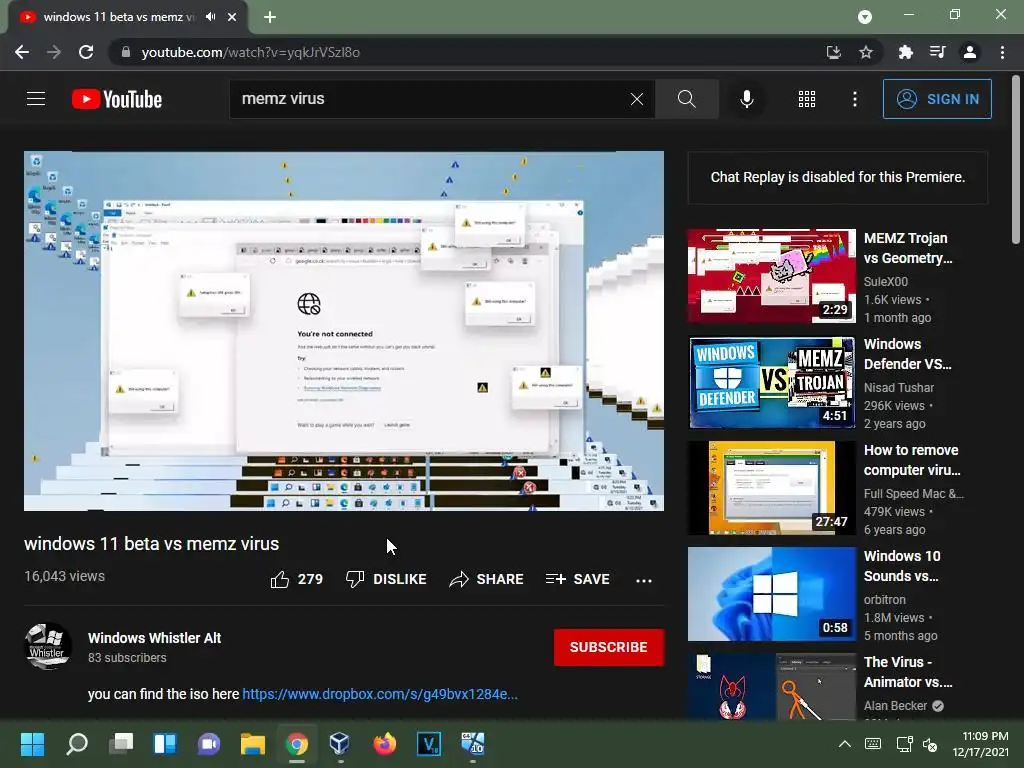Open MEMZ Trojan vs Geometry thumbnail
1024x768 pixels.
pyautogui.click(x=771, y=276)
